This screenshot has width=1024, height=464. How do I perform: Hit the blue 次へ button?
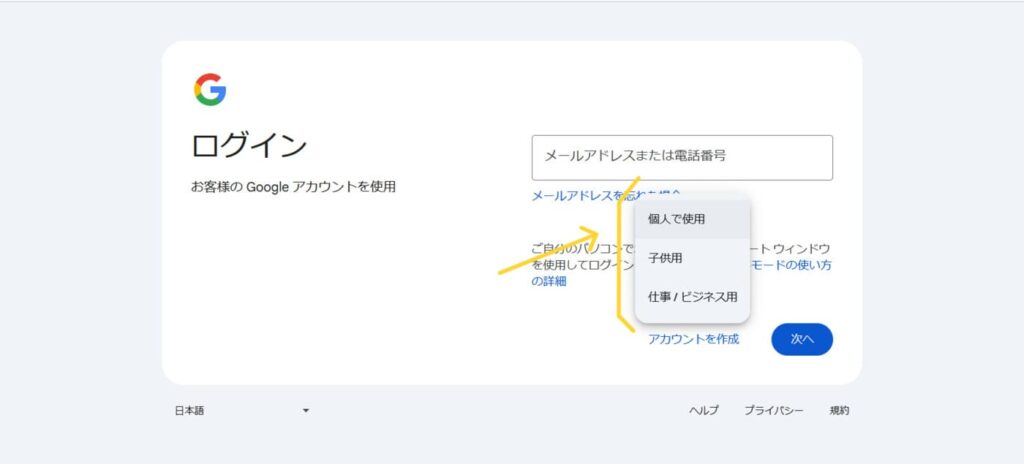[x=802, y=339]
